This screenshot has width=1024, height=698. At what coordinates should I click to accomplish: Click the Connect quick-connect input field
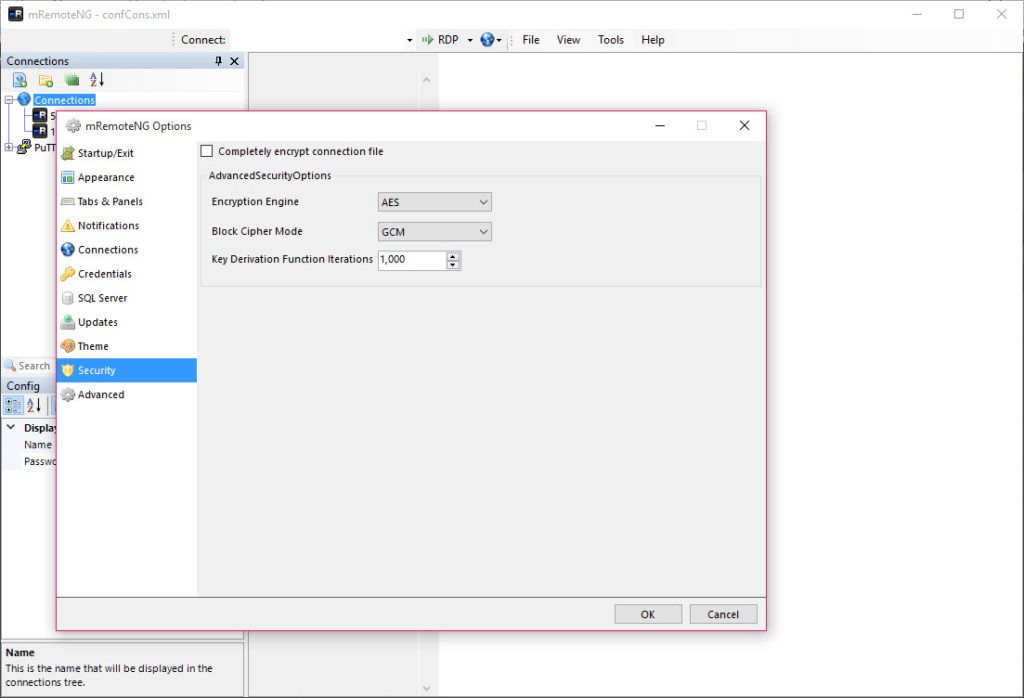click(x=317, y=40)
